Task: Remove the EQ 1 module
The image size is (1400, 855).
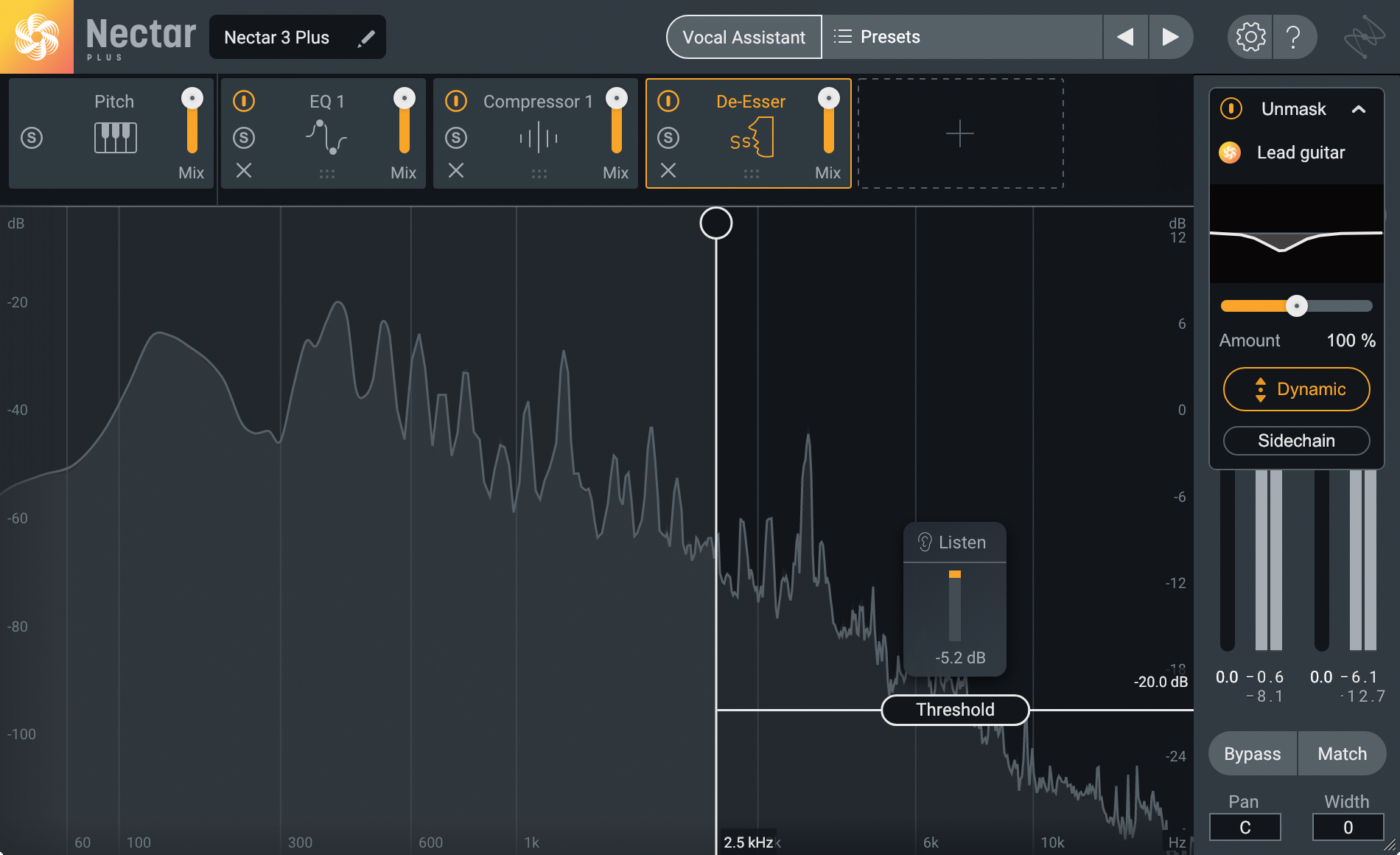Action: tap(244, 171)
